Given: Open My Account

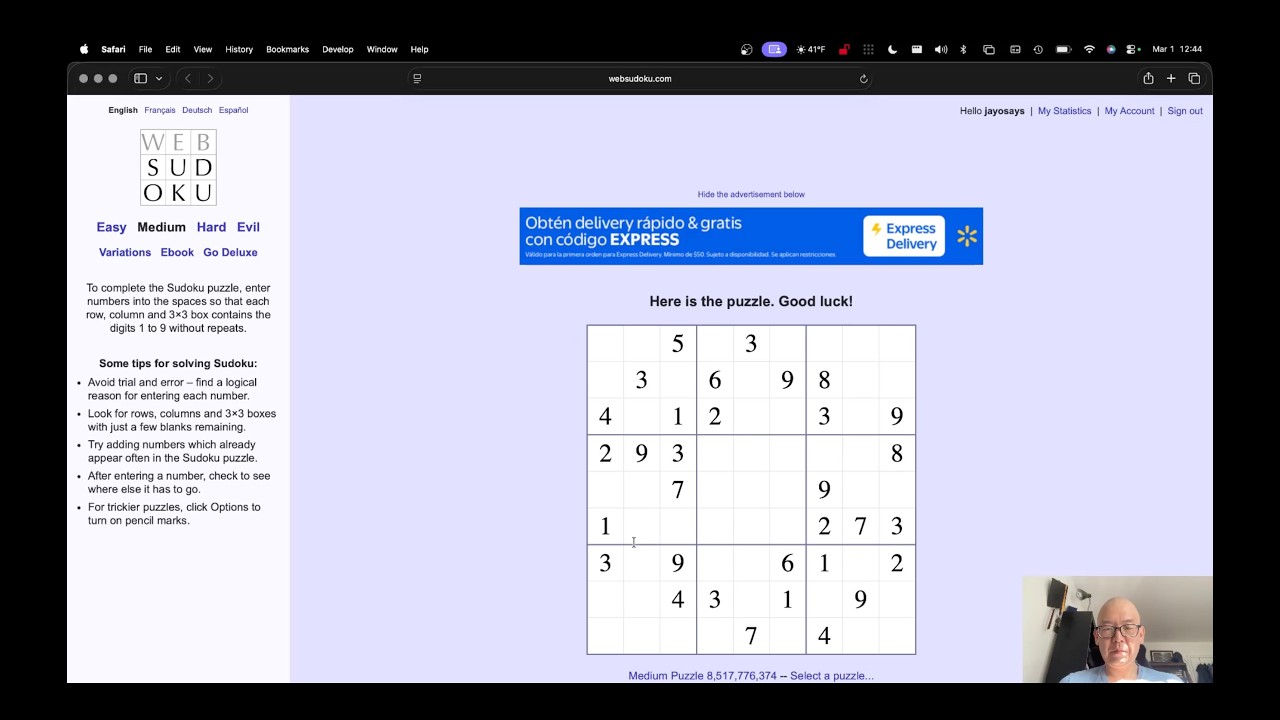Looking at the screenshot, I should coord(1129,111).
